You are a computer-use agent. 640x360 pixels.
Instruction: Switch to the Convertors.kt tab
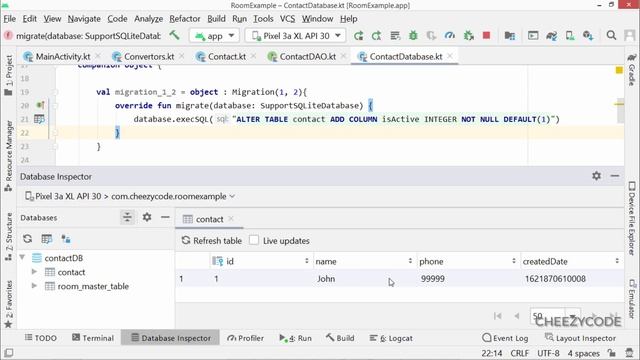pos(149,56)
